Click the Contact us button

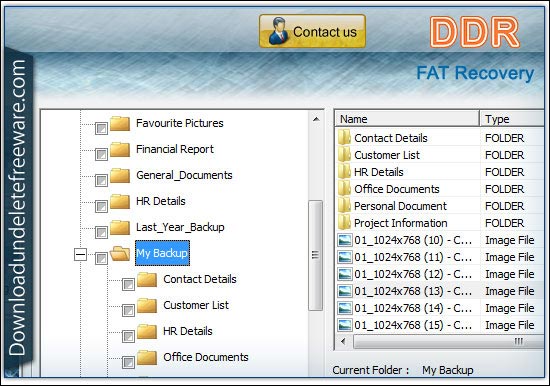312,31
